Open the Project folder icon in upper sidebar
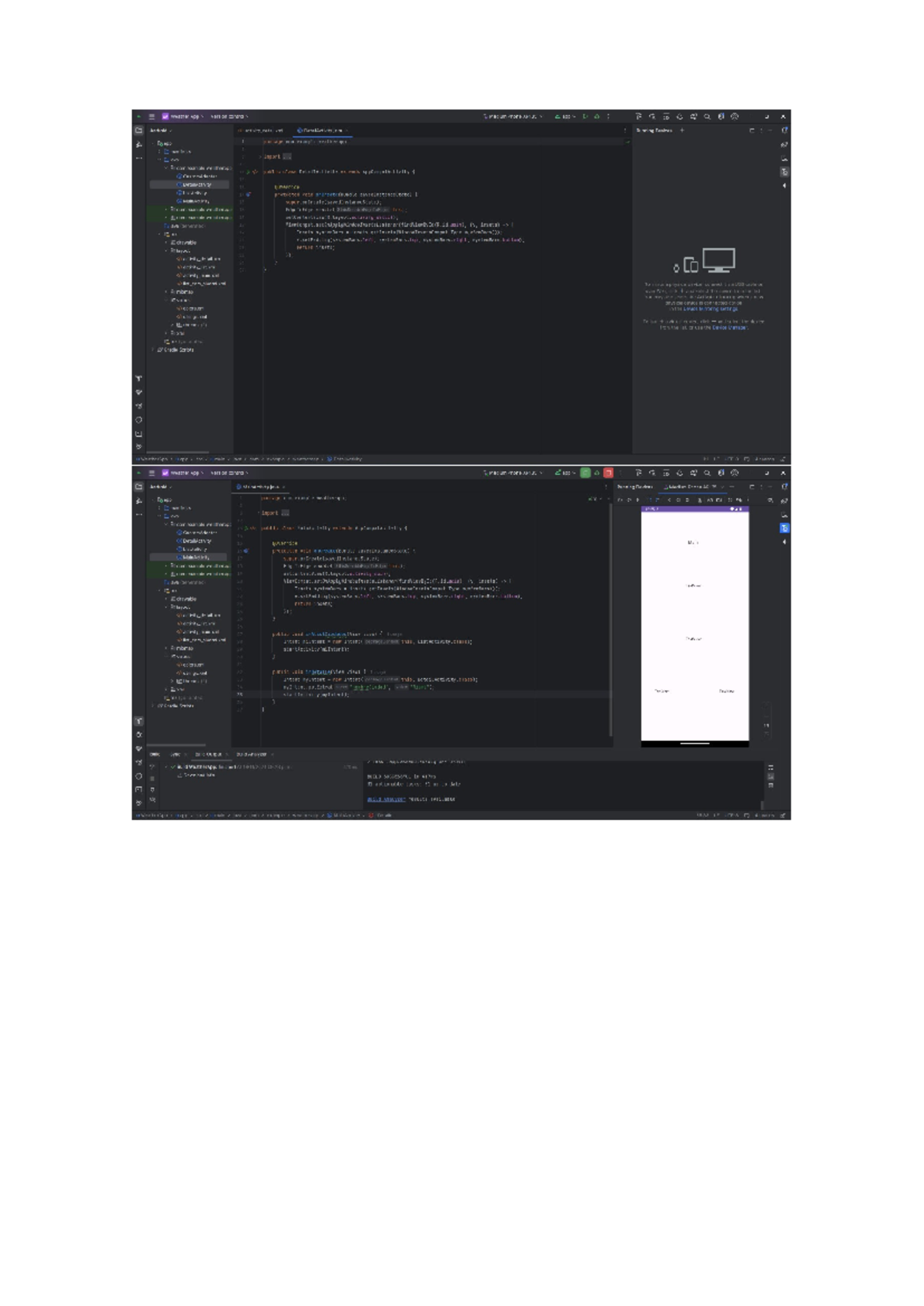Image resolution: width=924 pixels, height=1306 pixels. pos(139,131)
